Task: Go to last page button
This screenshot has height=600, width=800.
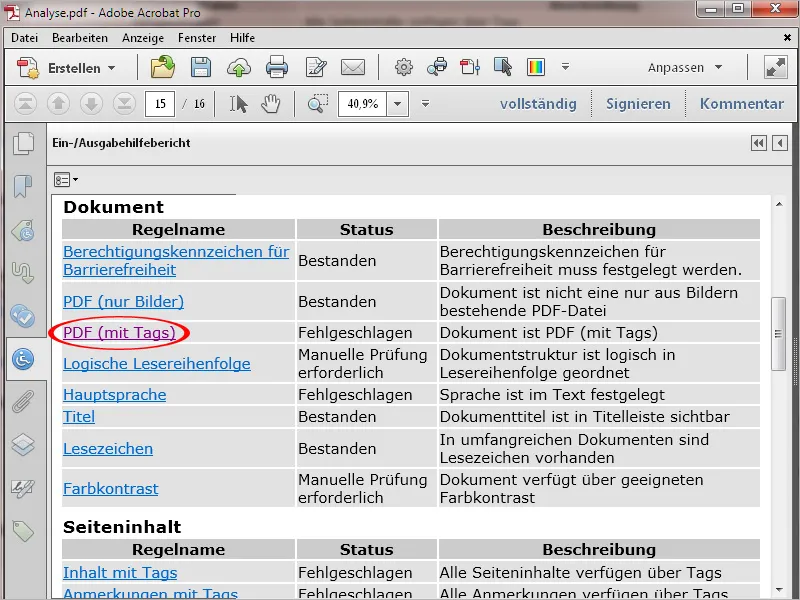Action: coord(124,104)
